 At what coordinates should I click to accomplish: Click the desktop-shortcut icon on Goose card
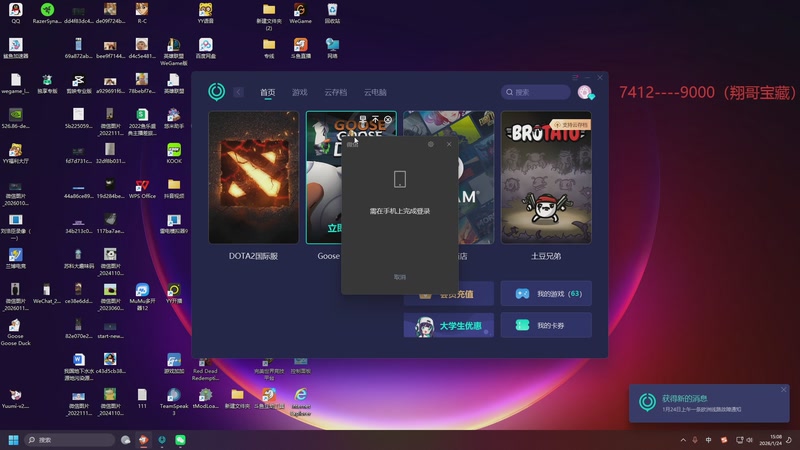pyautogui.click(x=363, y=119)
